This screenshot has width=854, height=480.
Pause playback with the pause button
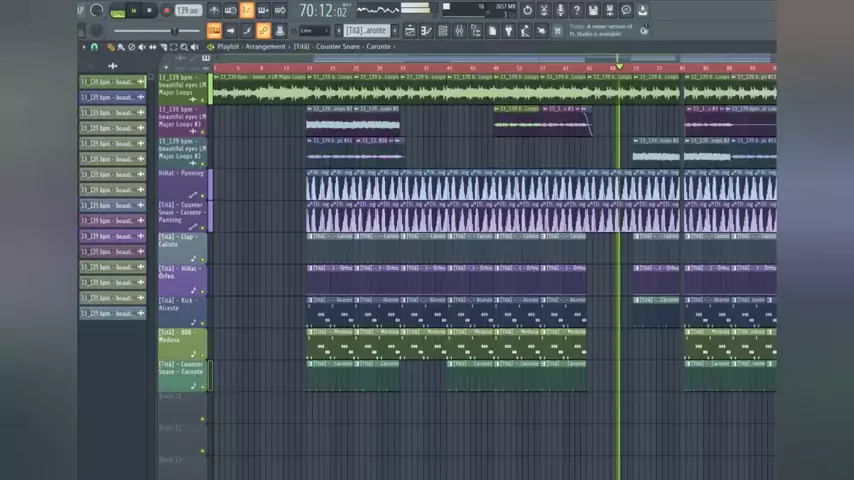(134, 10)
